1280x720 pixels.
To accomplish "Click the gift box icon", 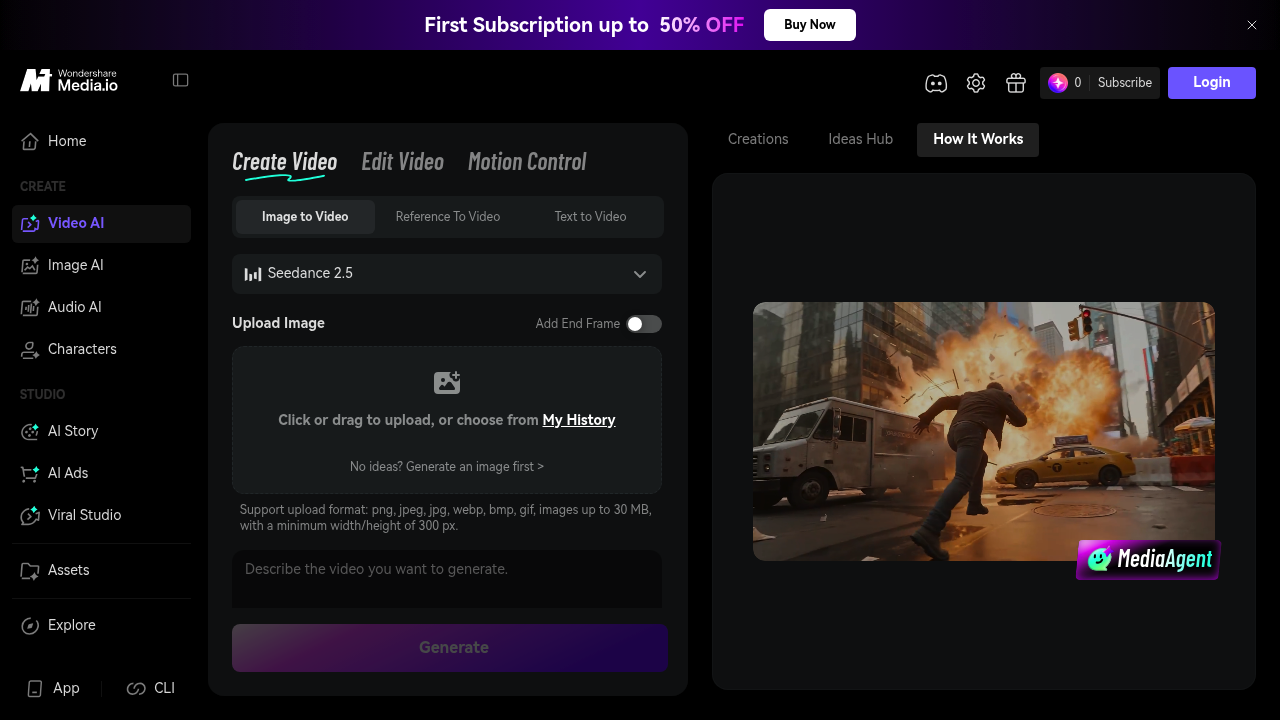I will tap(1016, 83).
